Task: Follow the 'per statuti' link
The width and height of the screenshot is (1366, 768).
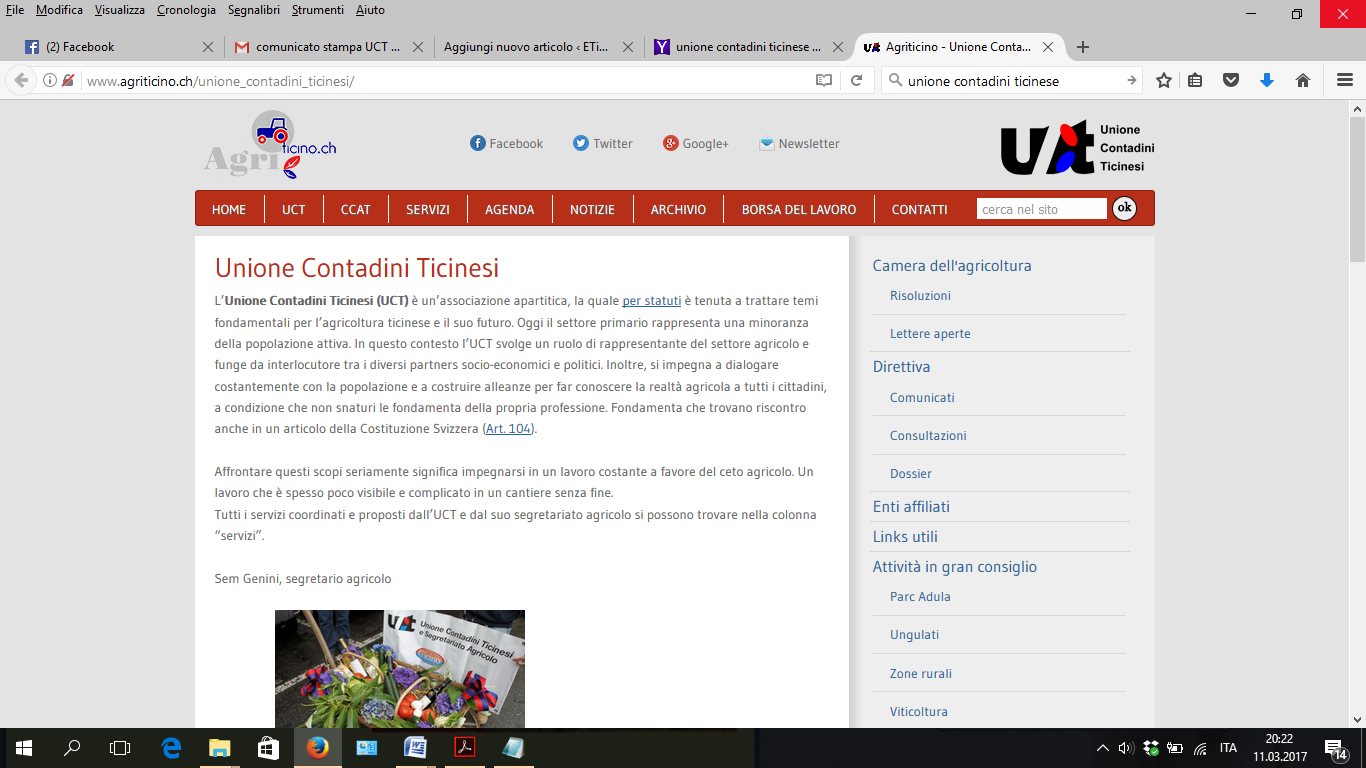Action: (x=651, y=300)
